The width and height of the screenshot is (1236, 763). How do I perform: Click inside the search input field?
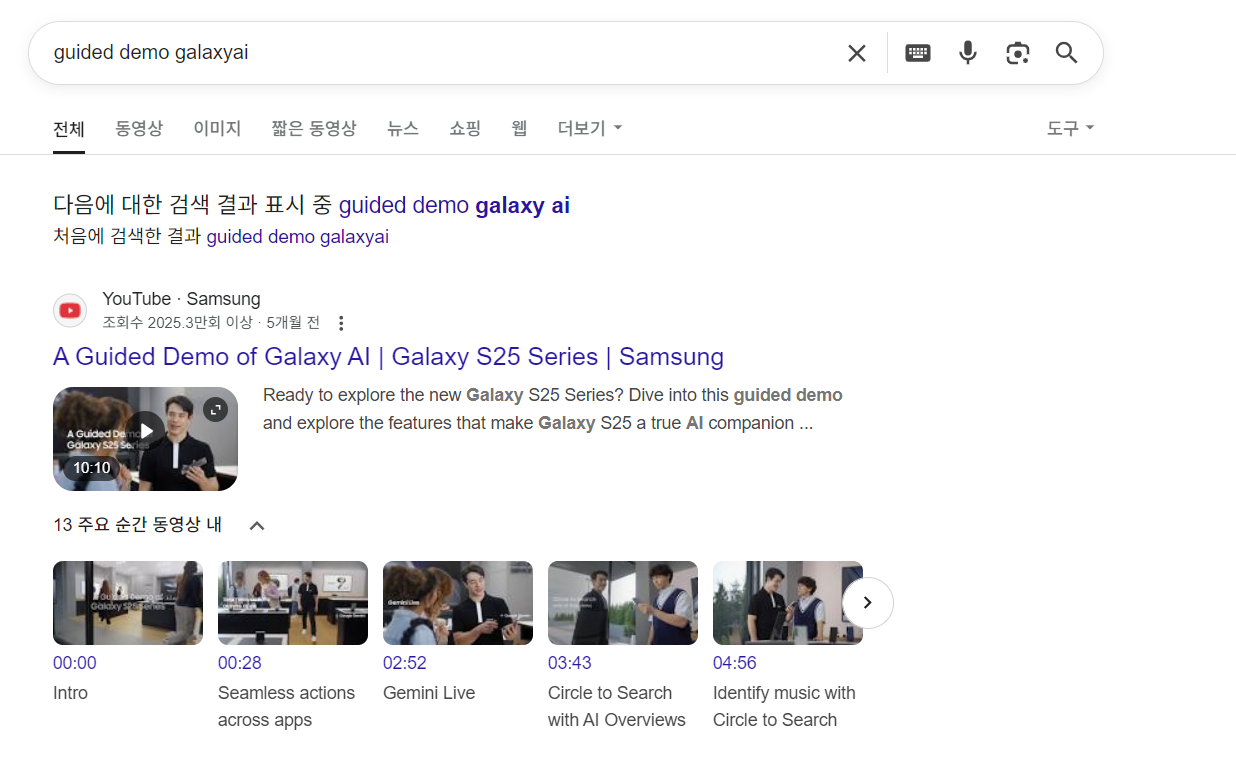click(440, 53)
